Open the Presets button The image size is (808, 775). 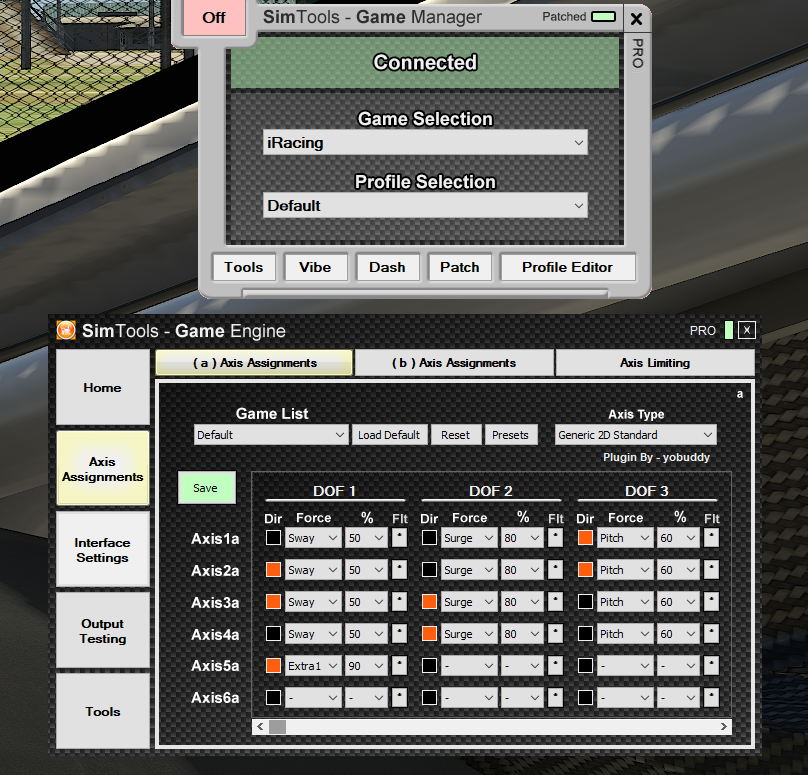pyautogui.click(x=511, y=435)
